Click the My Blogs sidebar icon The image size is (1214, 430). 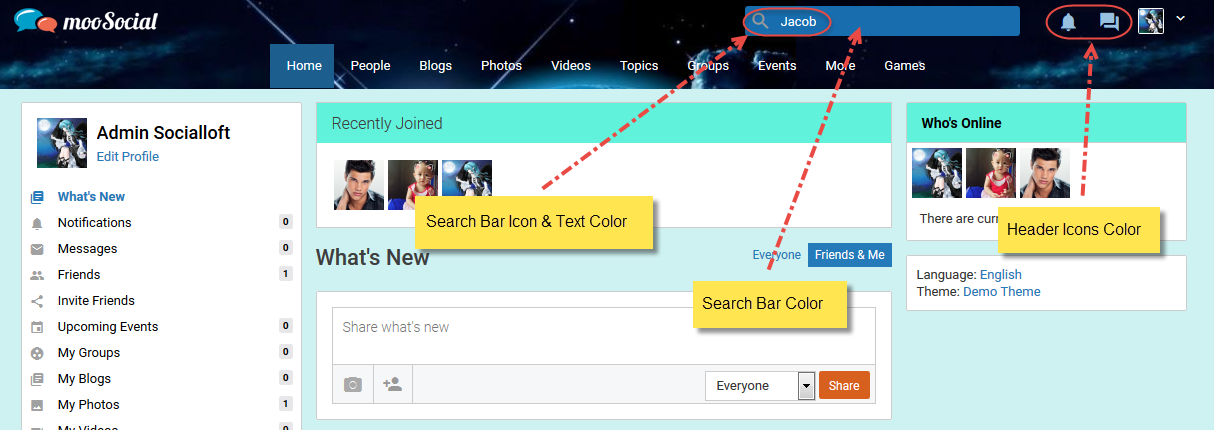pyautogui.click(x=37, y=379)
